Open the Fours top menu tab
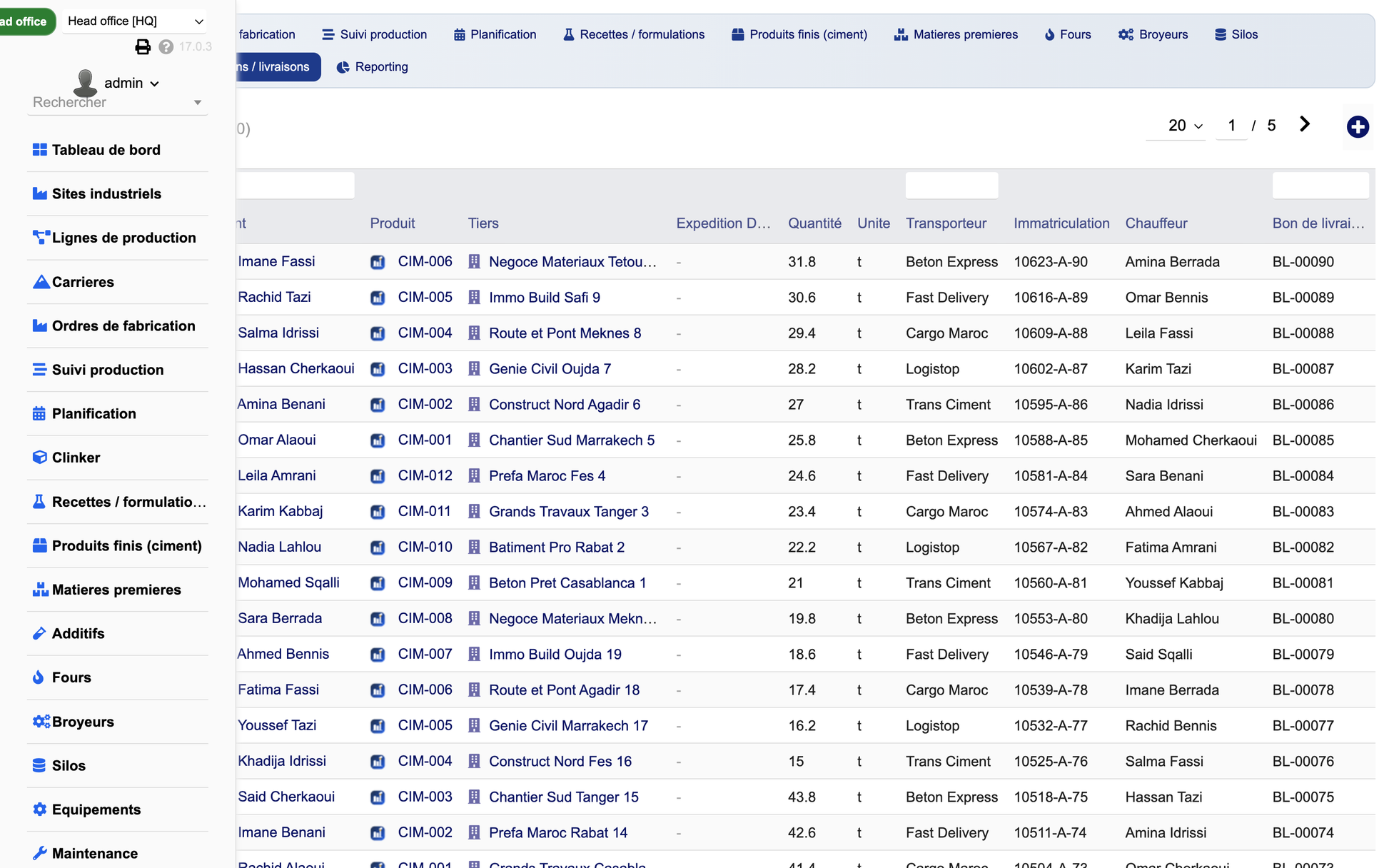 [1068, 34]
